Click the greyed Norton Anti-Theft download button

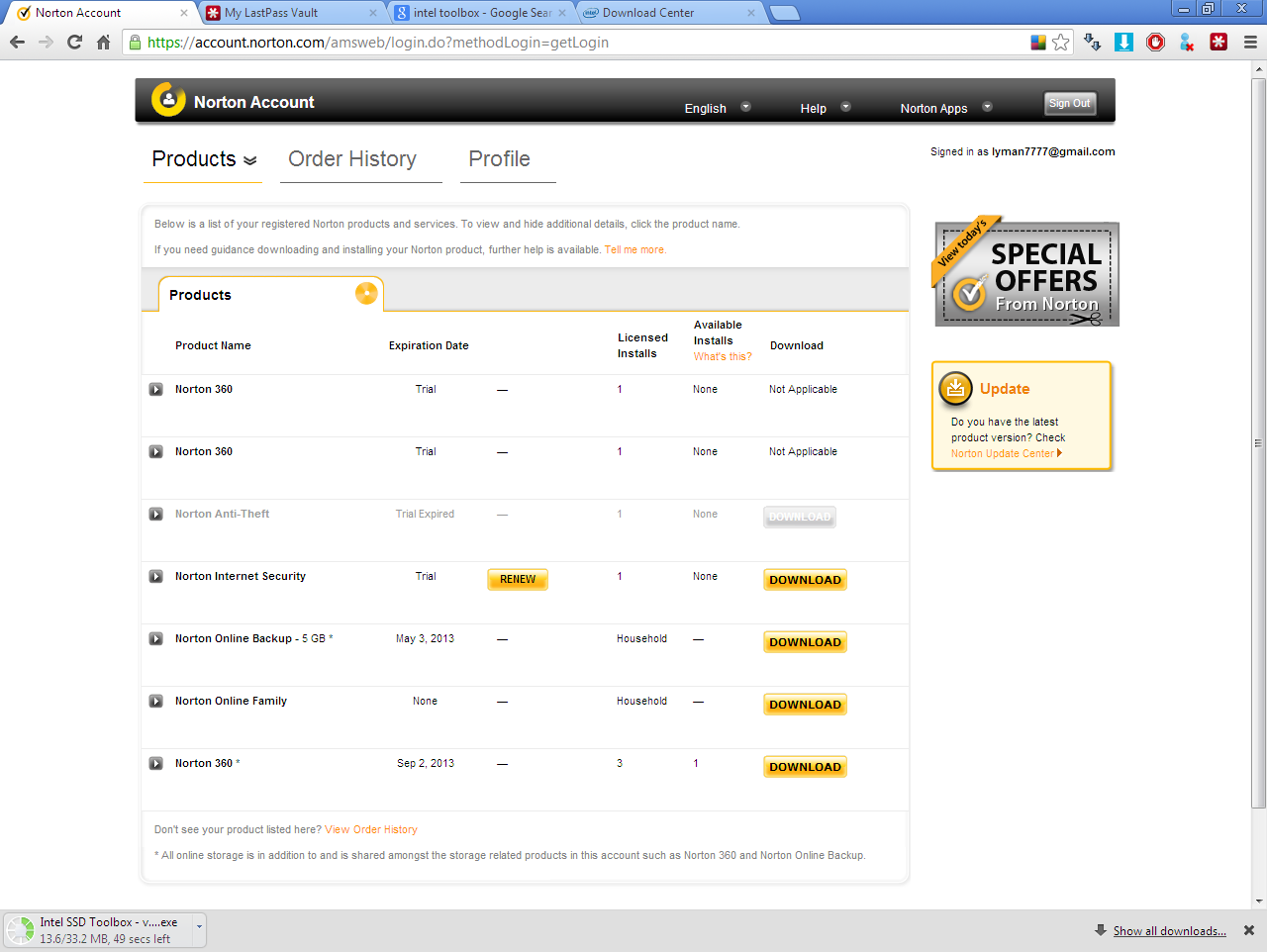pyautogui.click(x=800, y=517)
